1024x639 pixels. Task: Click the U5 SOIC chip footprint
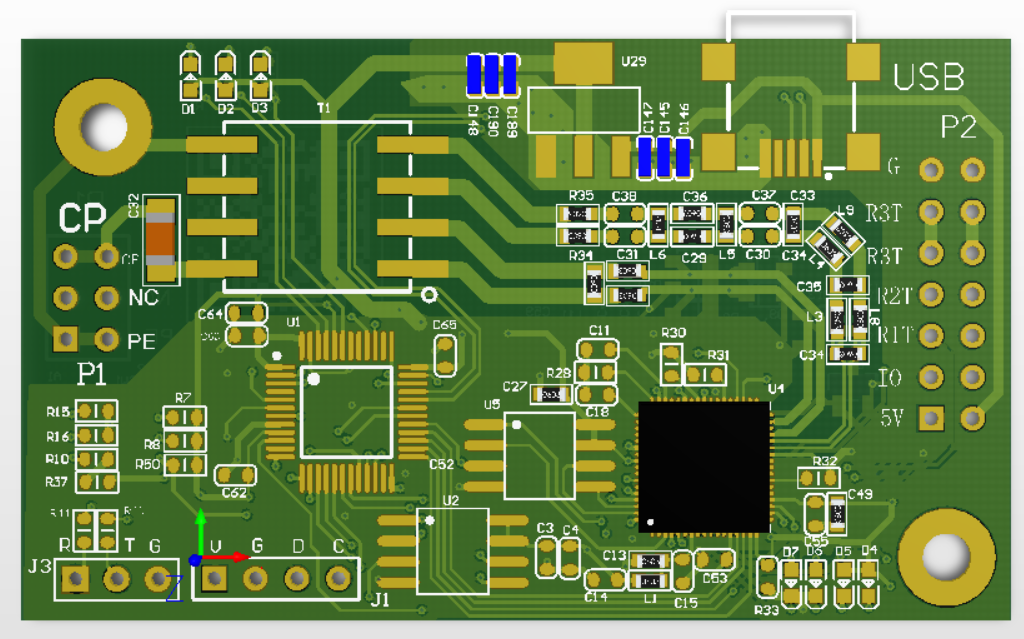[539, 455]
